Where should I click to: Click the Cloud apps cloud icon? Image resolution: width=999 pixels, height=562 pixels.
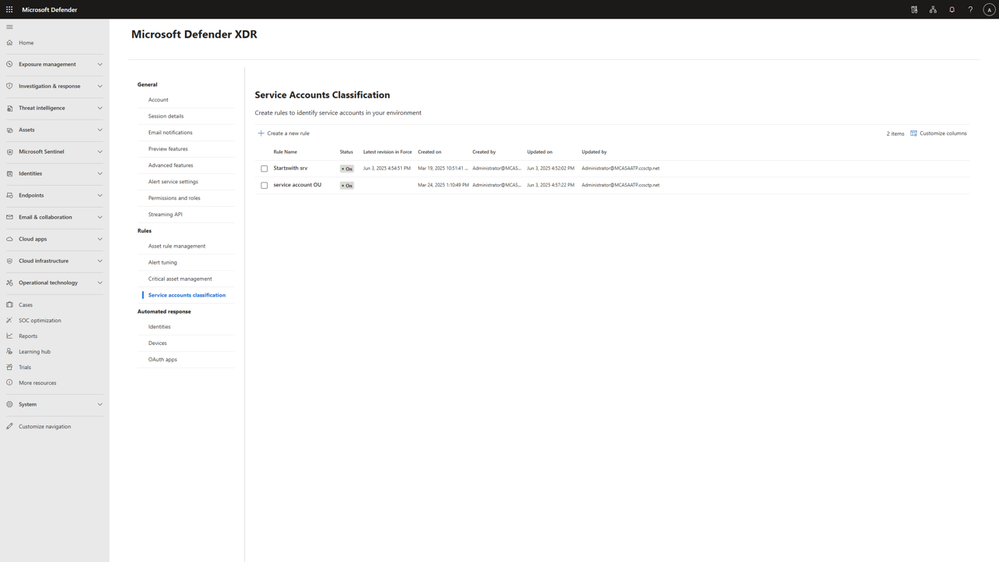pos(10,239)
